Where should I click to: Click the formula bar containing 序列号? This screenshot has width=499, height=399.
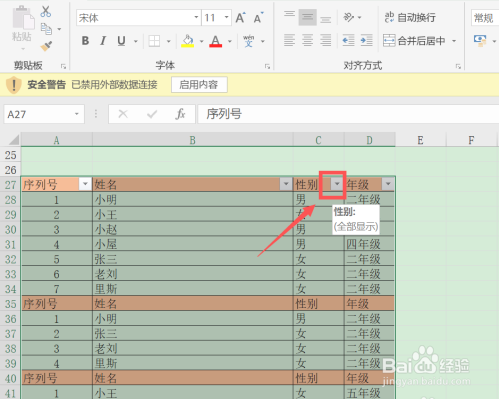348,114
